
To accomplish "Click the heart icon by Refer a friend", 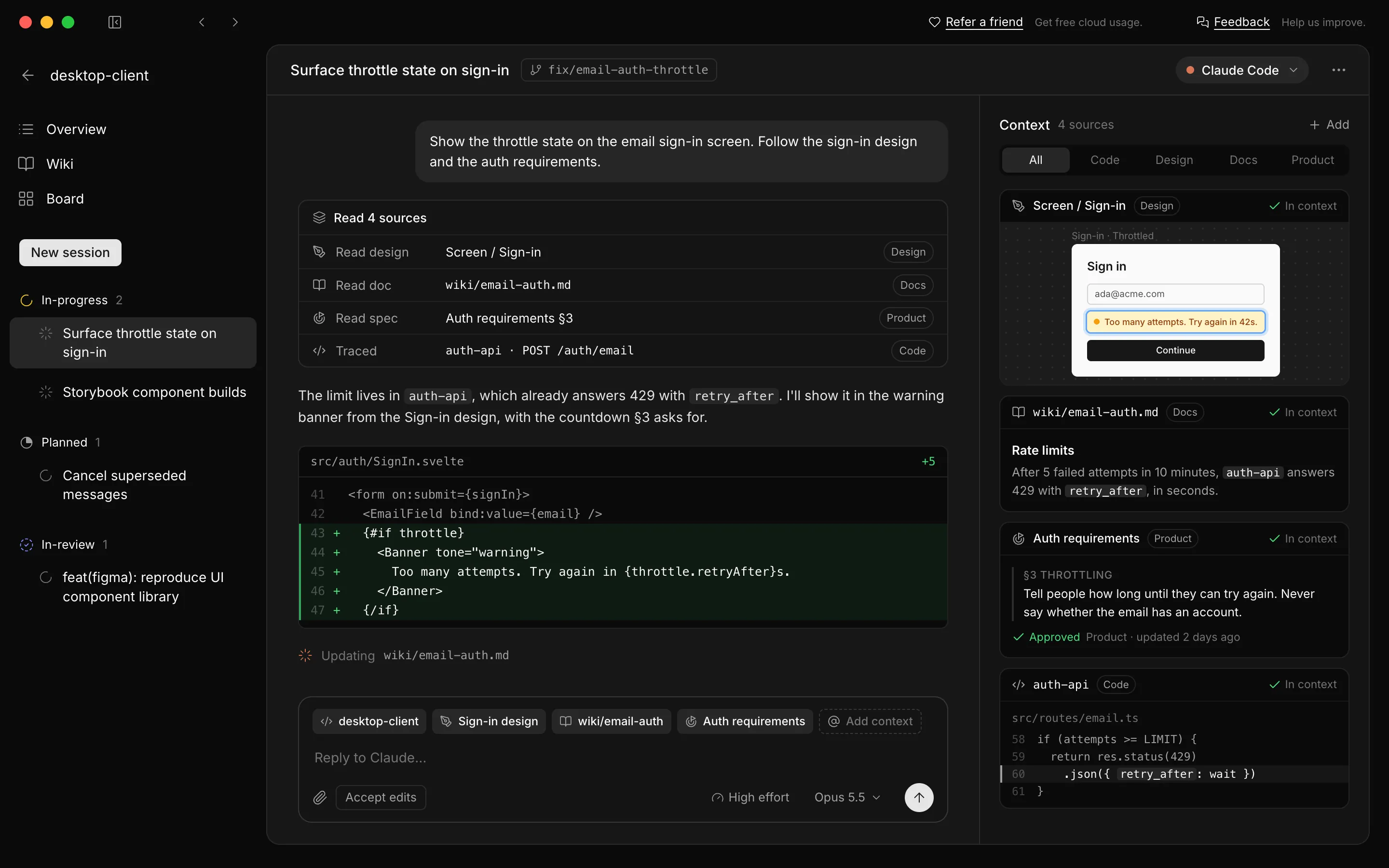I will (934, 22).
